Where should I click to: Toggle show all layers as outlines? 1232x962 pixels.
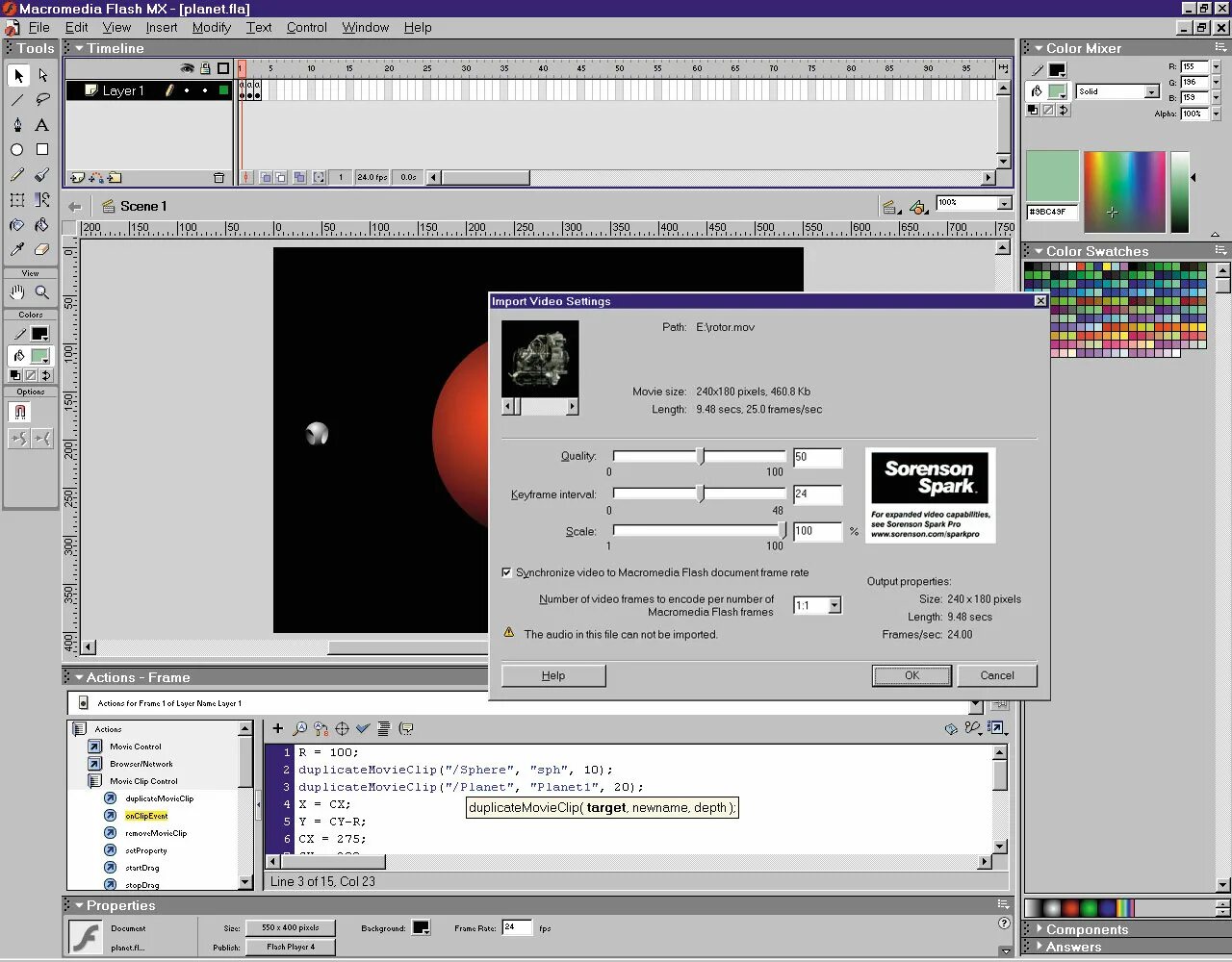pos(223,68)
